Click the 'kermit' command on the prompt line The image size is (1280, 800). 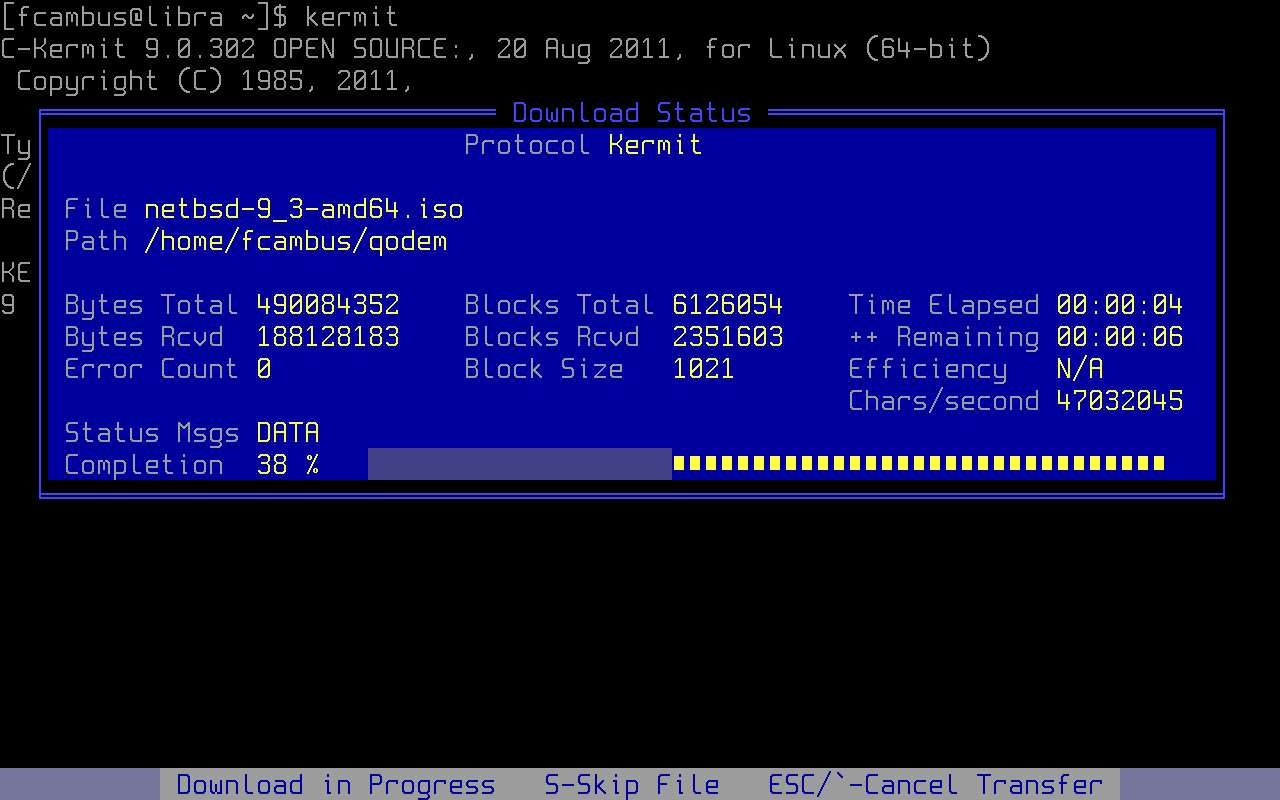coord(352,17)
